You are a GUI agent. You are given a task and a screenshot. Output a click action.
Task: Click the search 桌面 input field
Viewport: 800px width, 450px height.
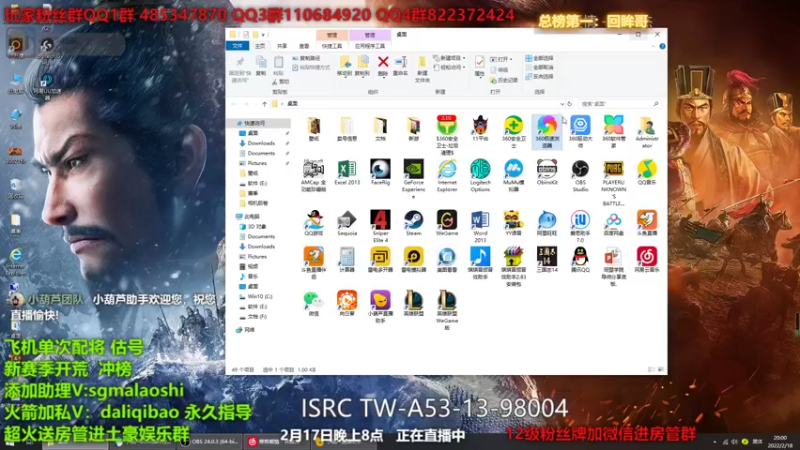point(619,104)
